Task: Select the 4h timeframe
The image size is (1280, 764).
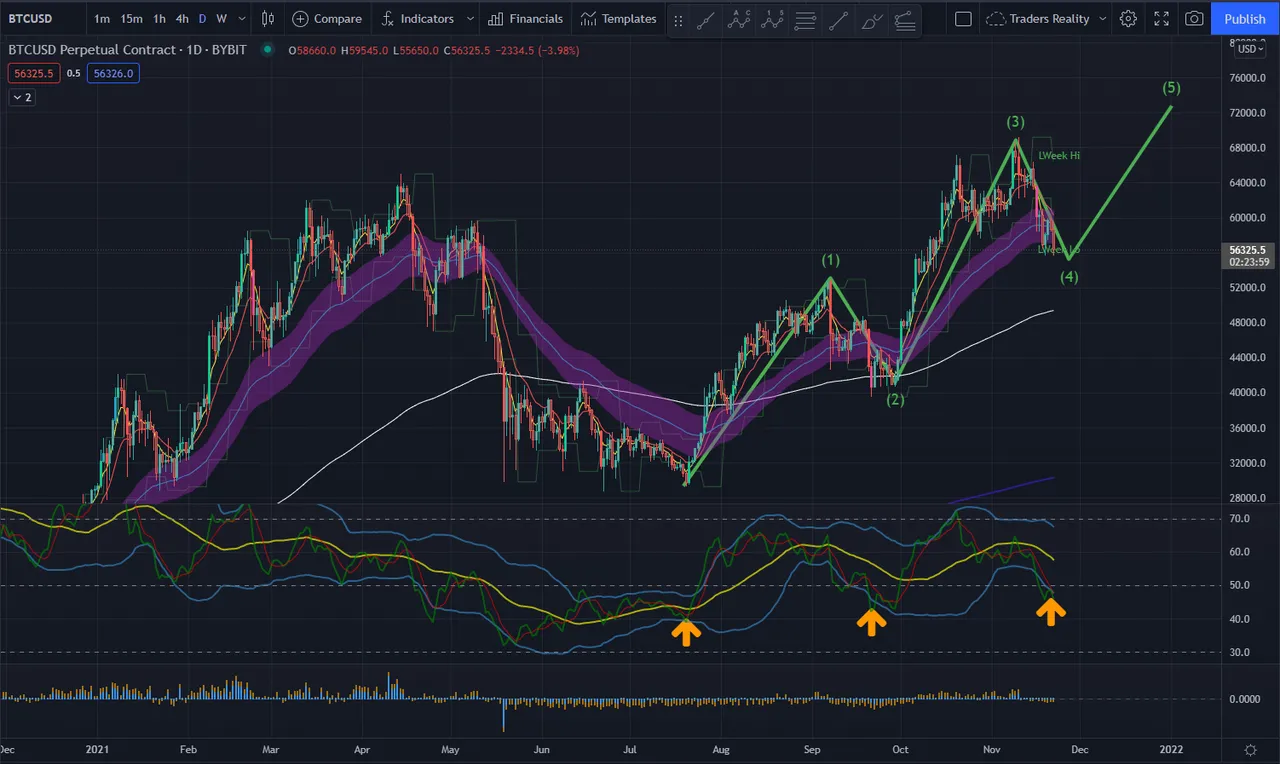Action: [x=182, y=18]
